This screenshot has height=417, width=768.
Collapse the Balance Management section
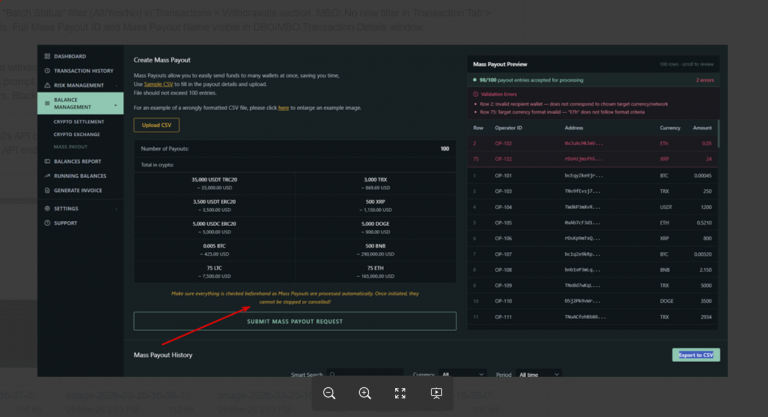coord(80,103)
